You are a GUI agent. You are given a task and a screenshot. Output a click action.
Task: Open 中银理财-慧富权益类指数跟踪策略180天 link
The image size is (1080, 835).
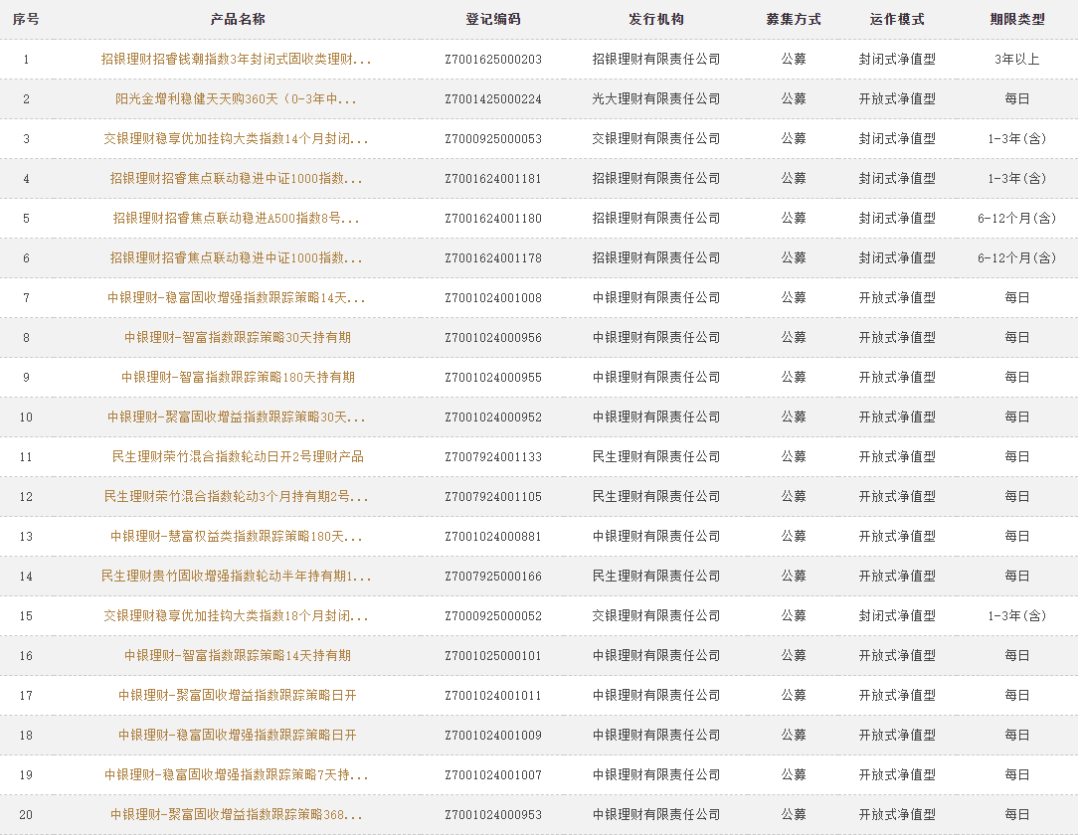pyautogui.click(x=236, y=536)
